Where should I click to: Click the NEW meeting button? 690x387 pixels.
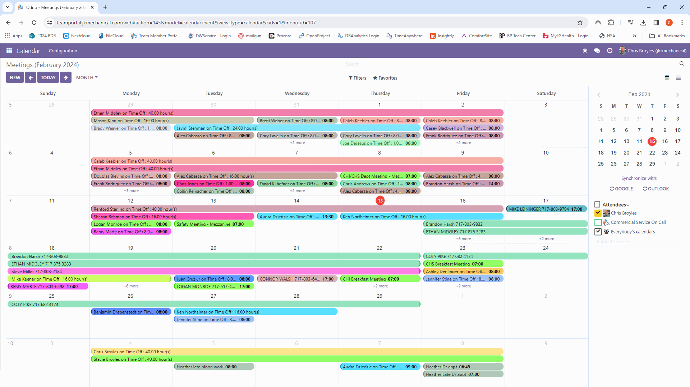15,77
